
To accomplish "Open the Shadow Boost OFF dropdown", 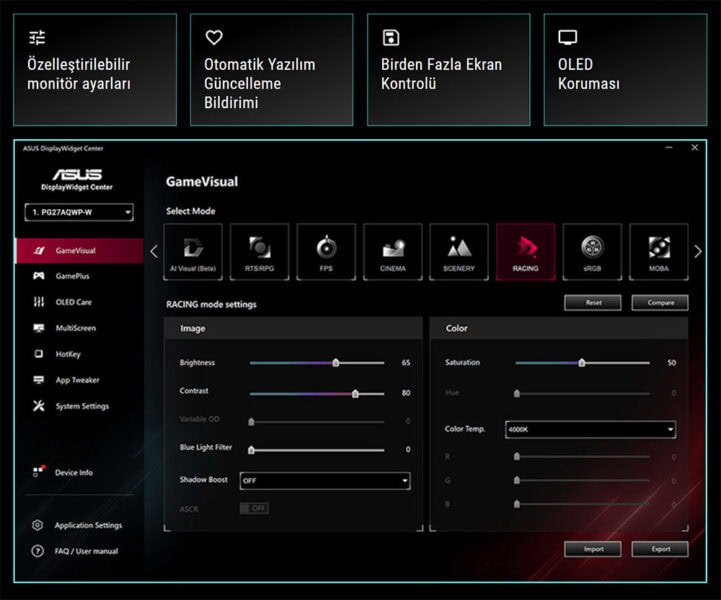I will pyautogui.click(x=325, y=480).
